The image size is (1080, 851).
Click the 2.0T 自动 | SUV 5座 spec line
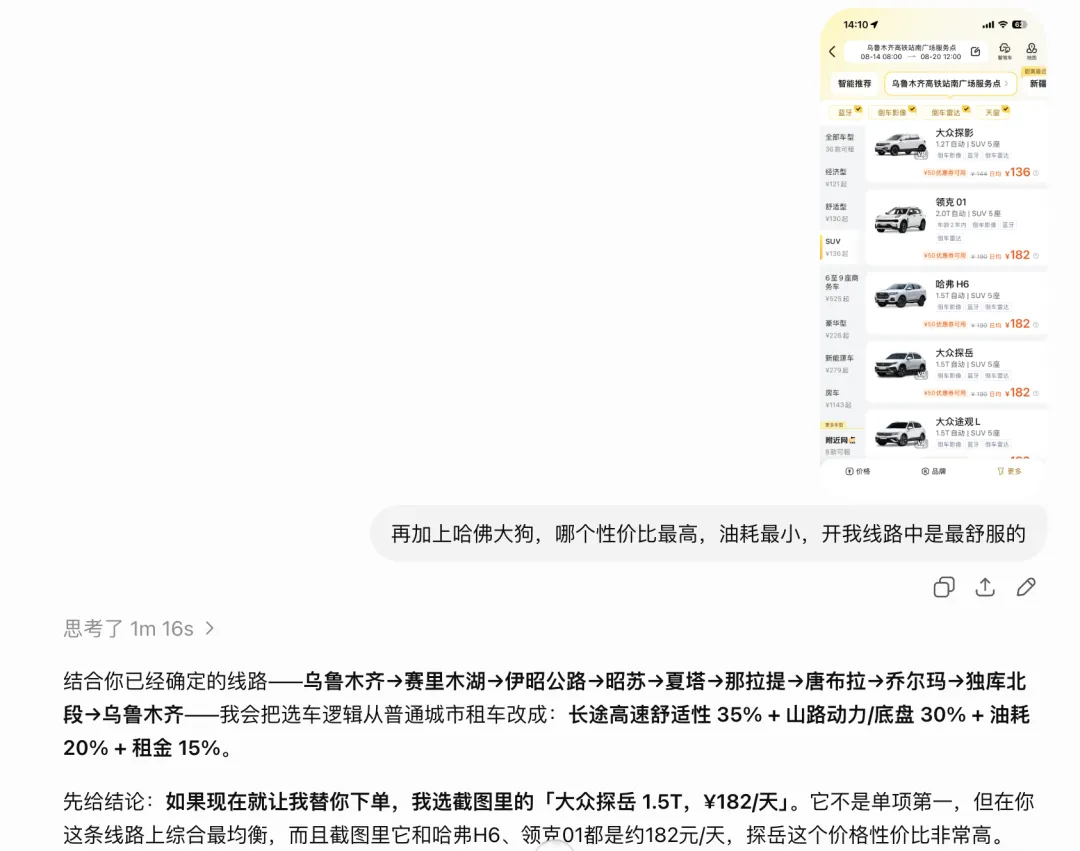pyautogui.click(x=967, y=213)
